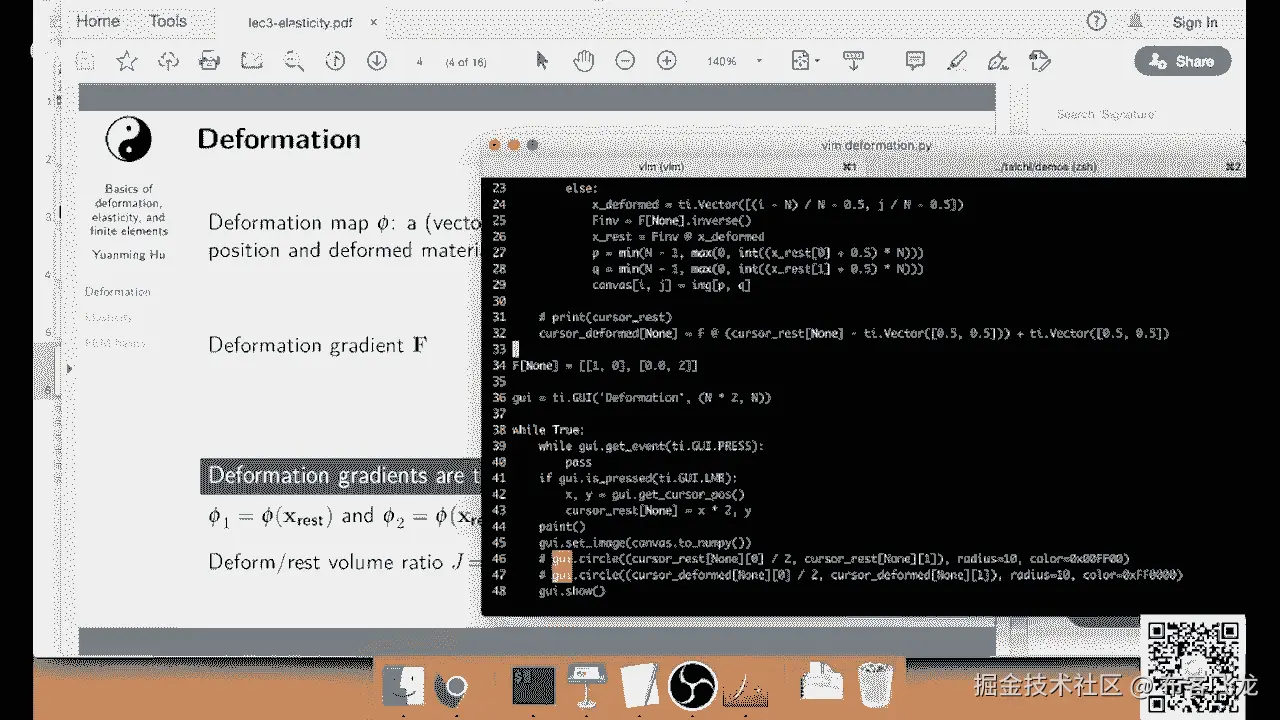This screenshot has height=720, width=1280.
Task: Select the highlighter pen tool
Action: tap(957, 61)
